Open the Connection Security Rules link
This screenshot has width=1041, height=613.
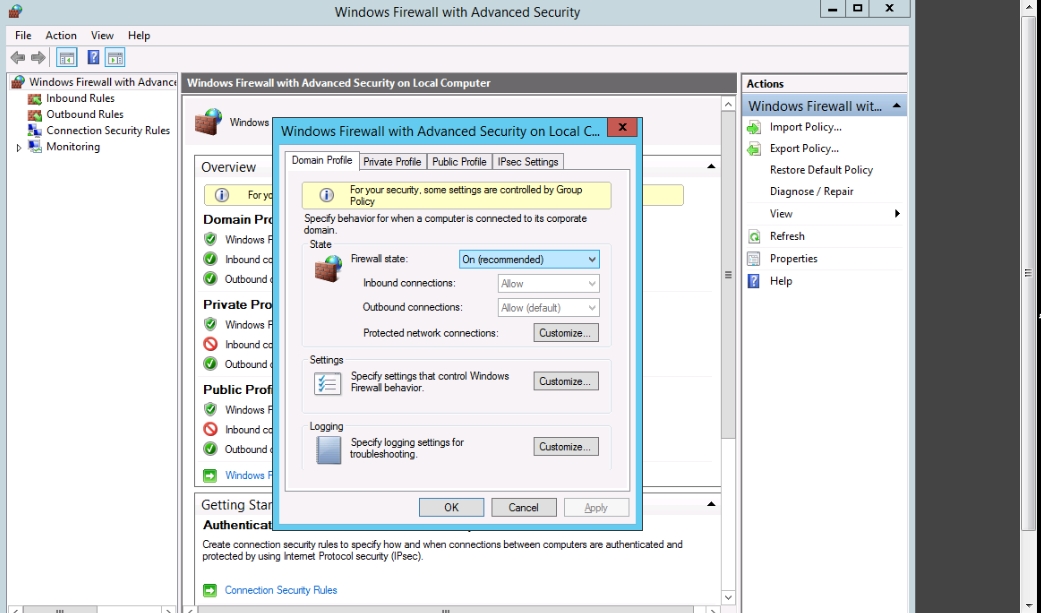[281, 590]
